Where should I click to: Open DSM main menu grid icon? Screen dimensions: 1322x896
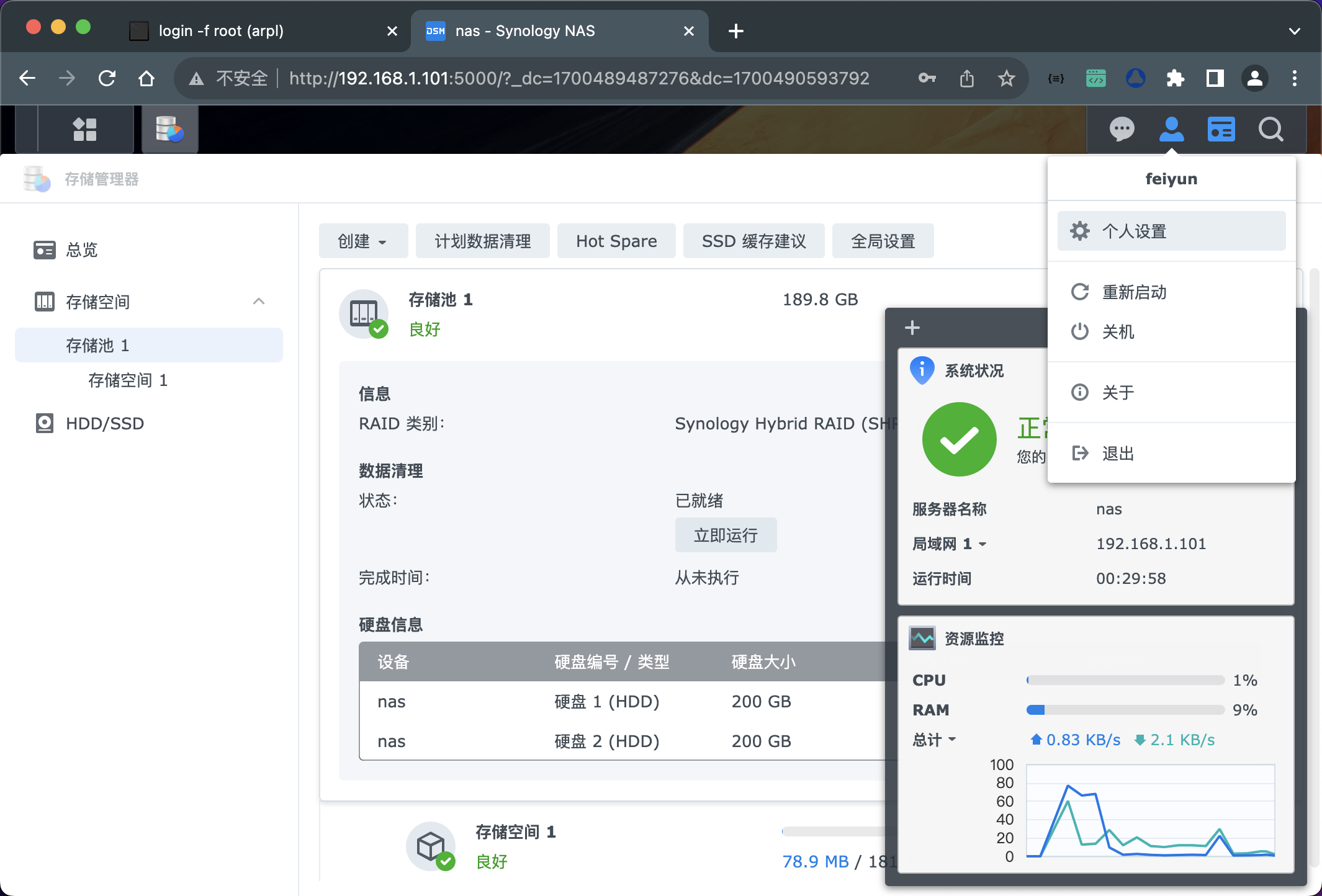point(85,130)
